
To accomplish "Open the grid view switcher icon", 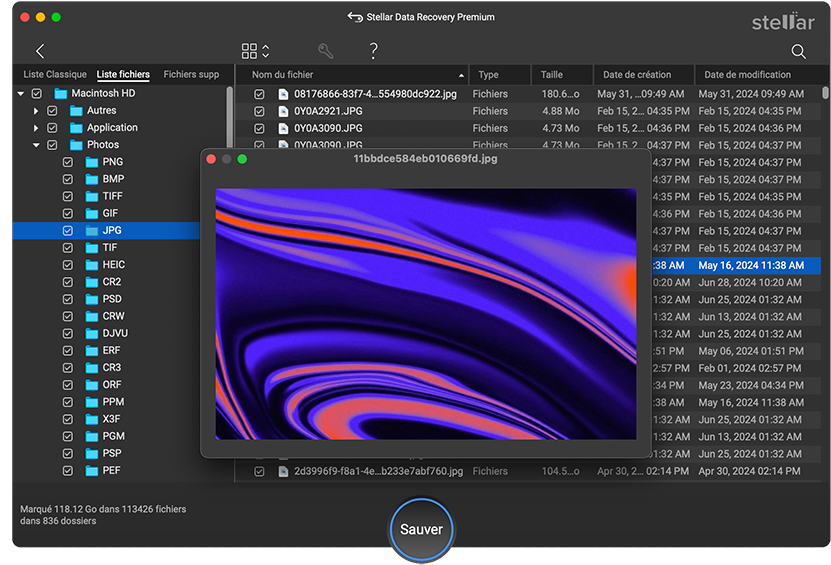I will click(249, 51).
